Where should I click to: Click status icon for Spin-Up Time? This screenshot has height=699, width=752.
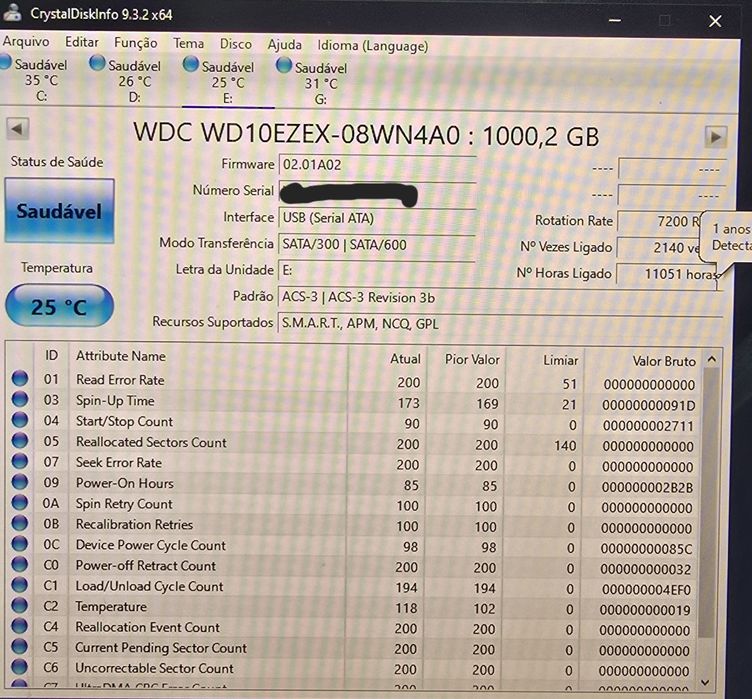tap(20, 399)
